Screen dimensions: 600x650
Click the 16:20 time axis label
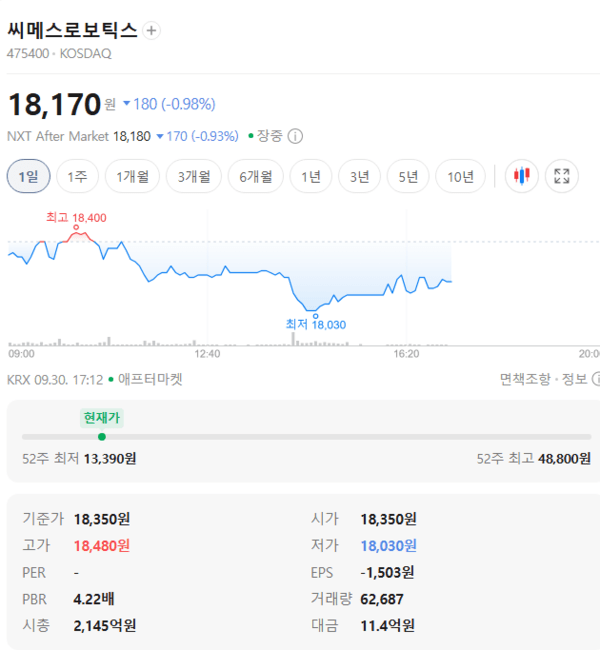pyautogui.click(x=406, y=354)
